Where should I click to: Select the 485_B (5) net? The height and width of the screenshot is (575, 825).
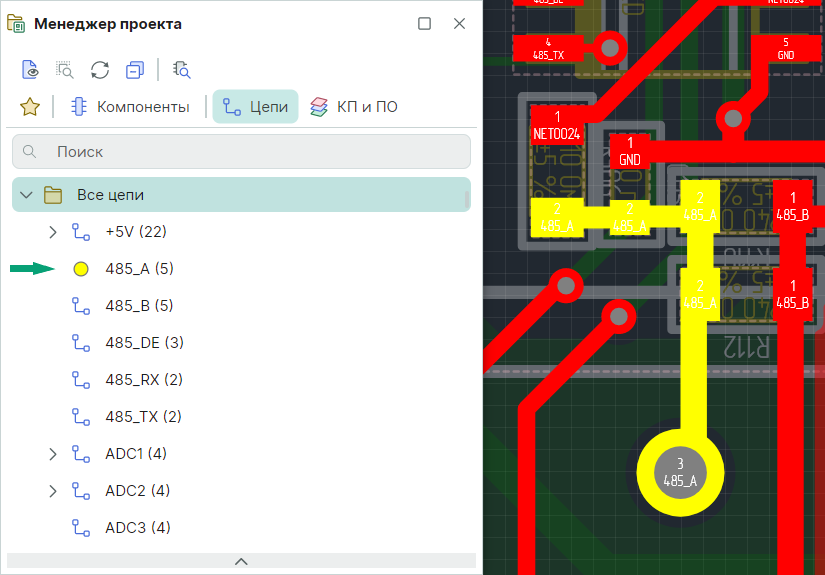pos(139,306)
